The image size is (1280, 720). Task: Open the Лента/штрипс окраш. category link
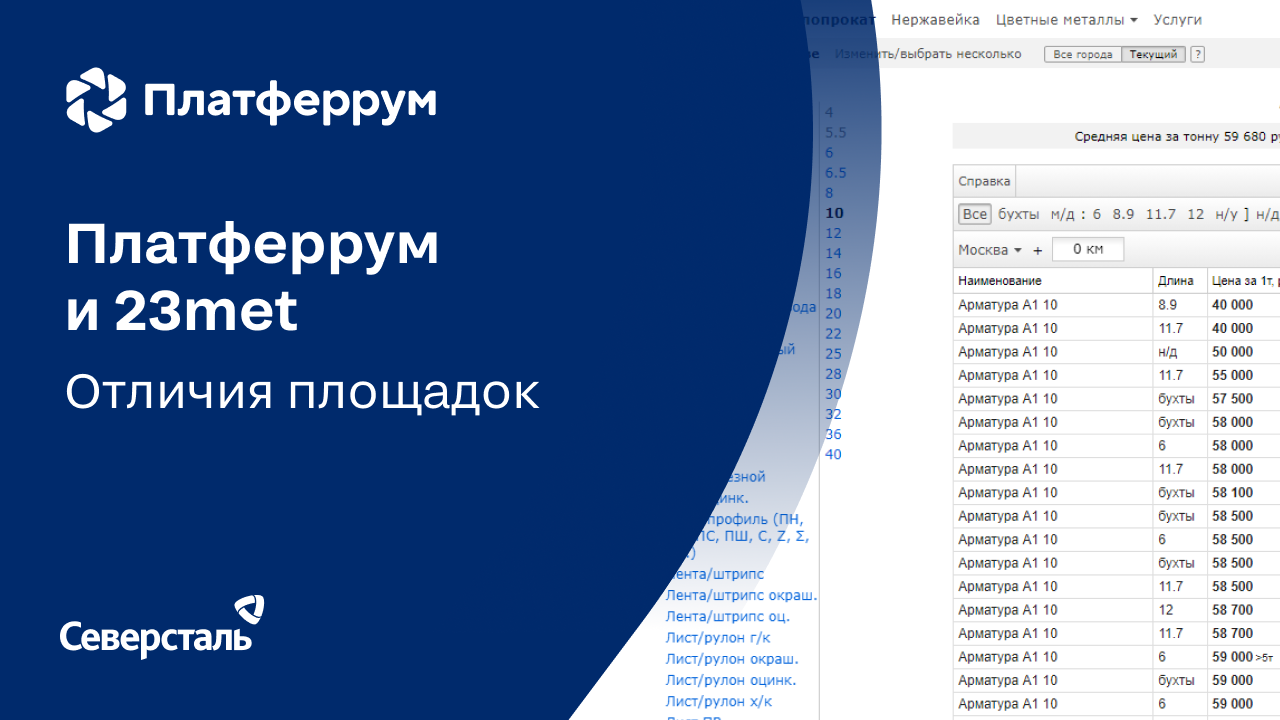click(741, 595)
